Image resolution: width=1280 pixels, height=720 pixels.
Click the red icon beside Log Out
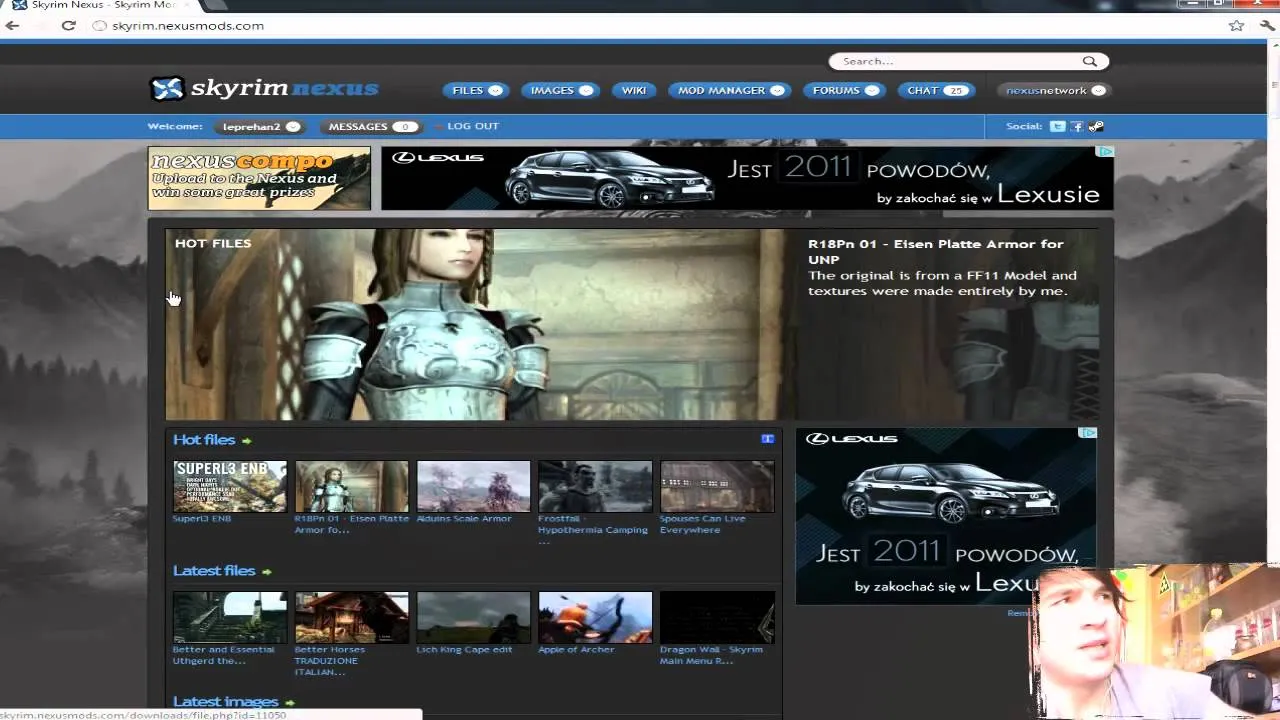(438, 127)
